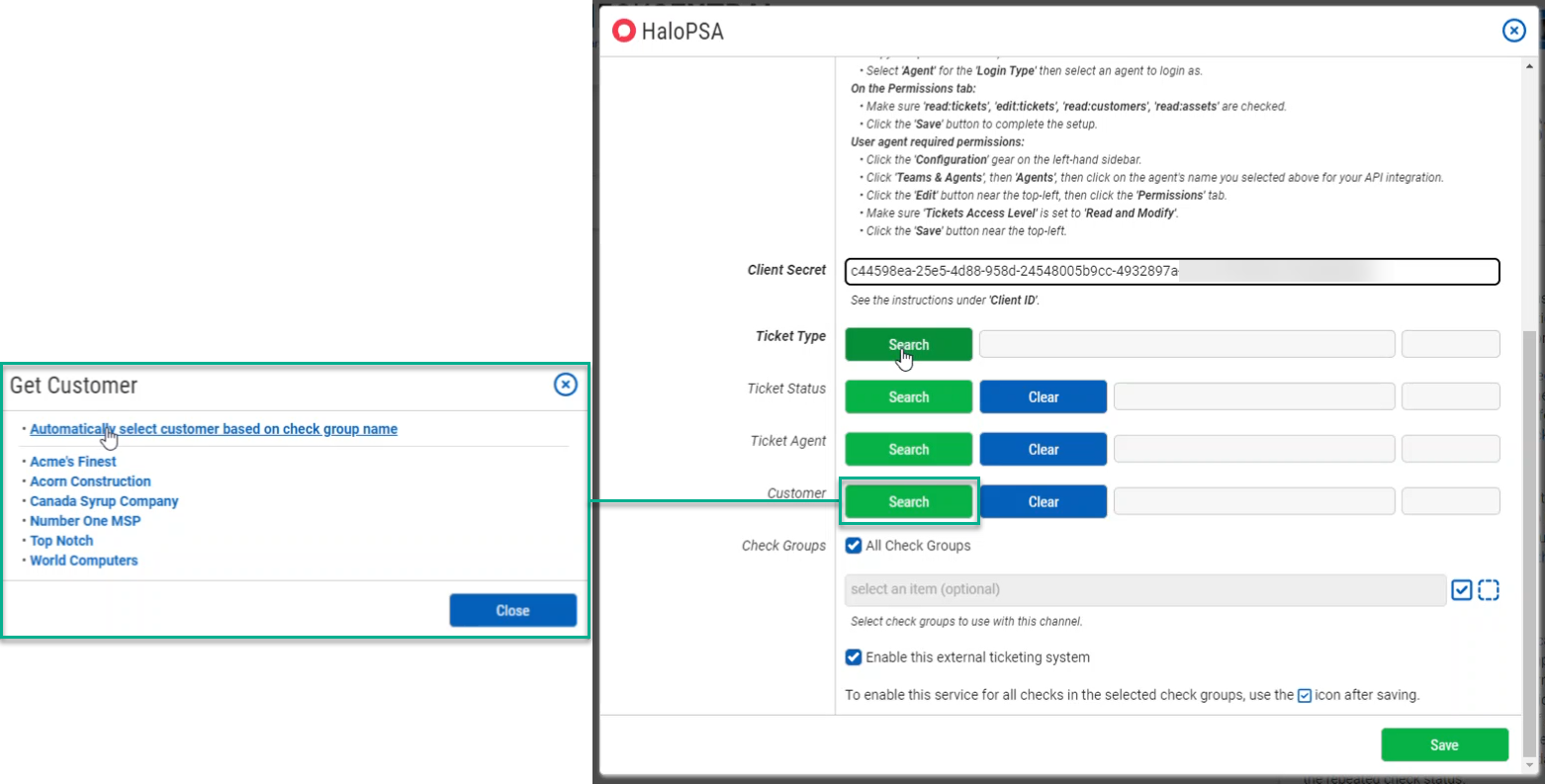Close the HaloPSA dialog with X icon
The height and width of the screenshot is (784, 1545).
click(x=1513, y=31)
